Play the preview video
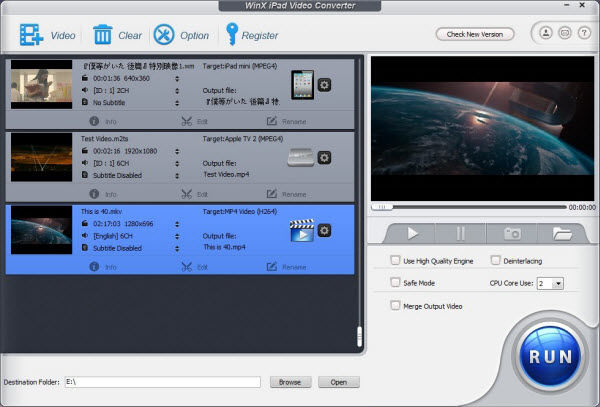 point(411,233)
